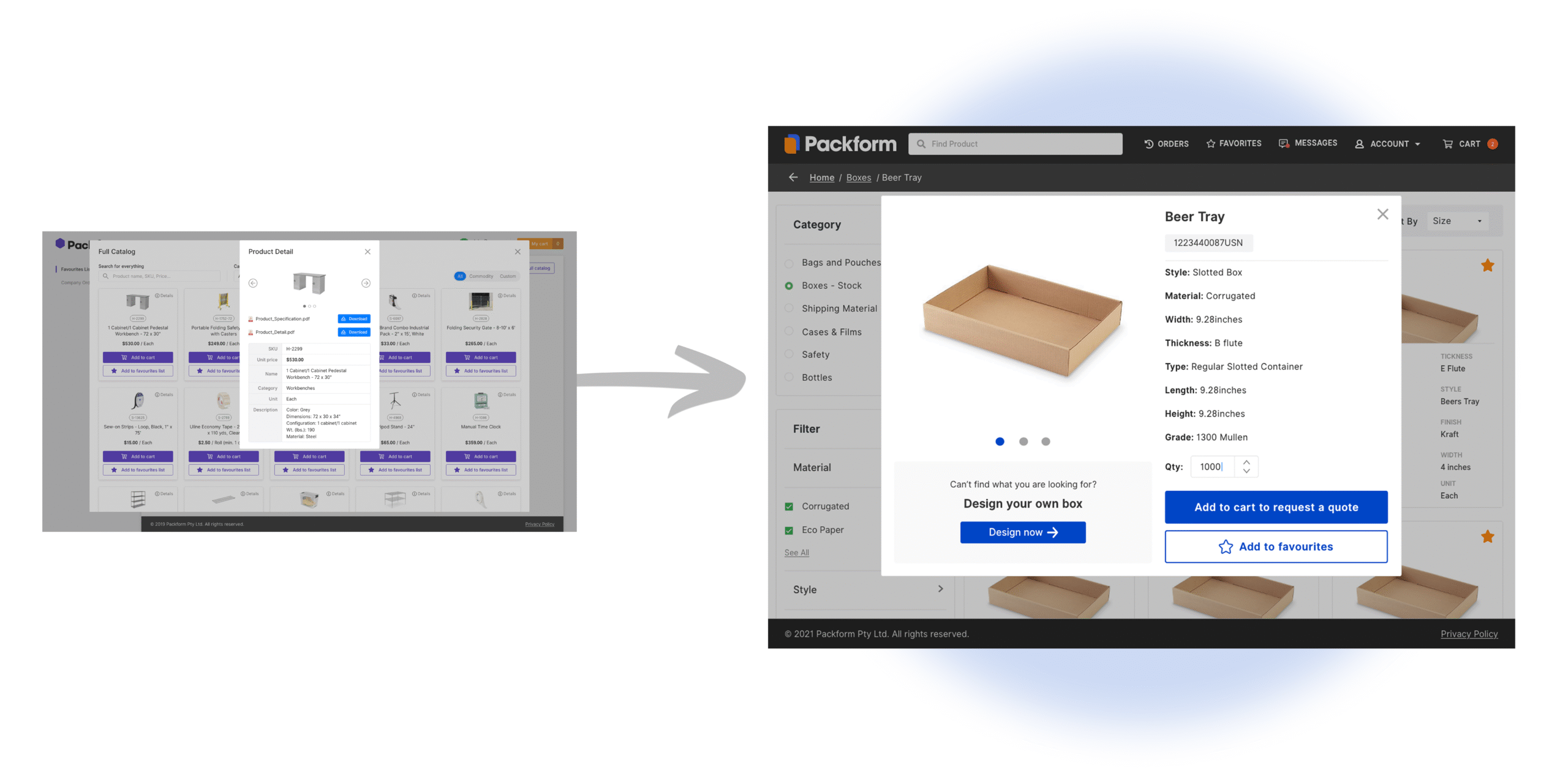
Task: Select the second image carousel dot
Action: coord(1023,441)
